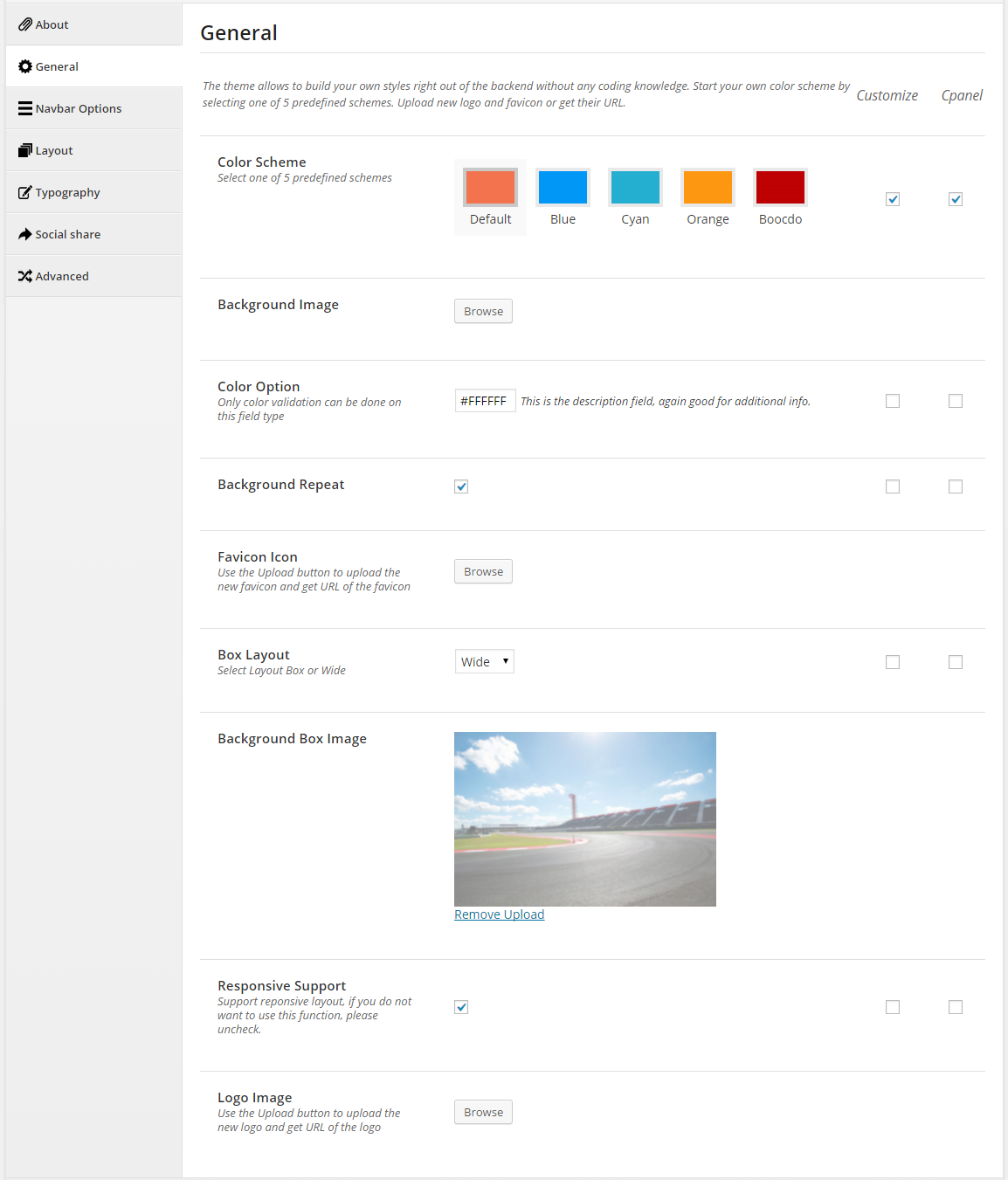Select the Social share tab
Viewport: 1008px width, 1180px height.
[94, 234]
